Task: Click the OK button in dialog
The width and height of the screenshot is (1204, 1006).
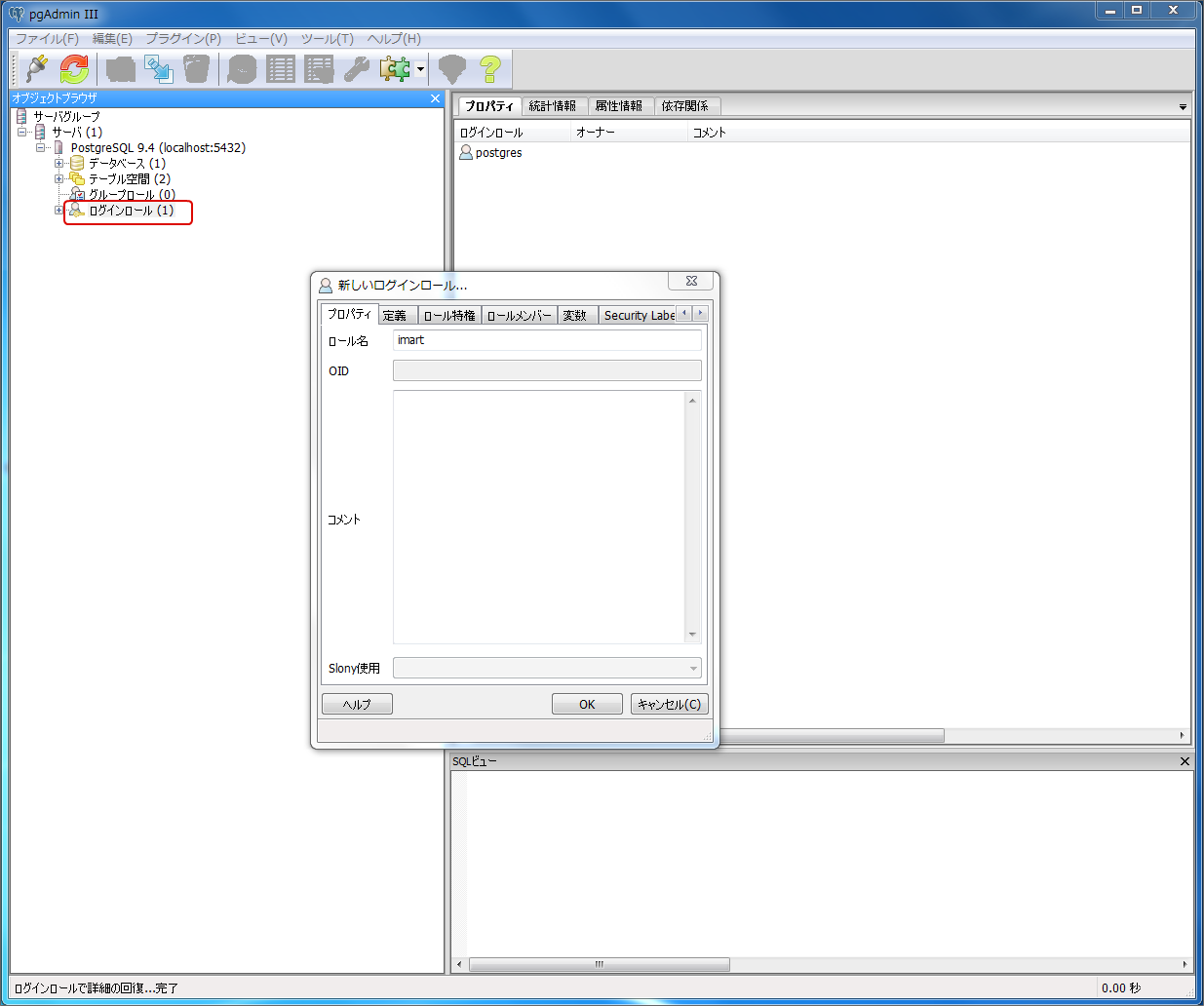Action: pyautogui.click(x=587, y=704)
